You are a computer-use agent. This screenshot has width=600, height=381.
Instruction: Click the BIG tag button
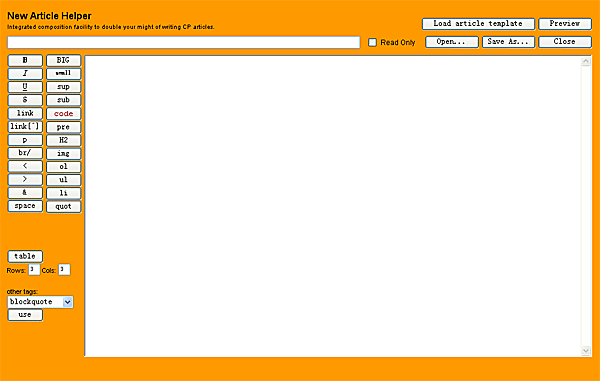click(x=64, y=60)
